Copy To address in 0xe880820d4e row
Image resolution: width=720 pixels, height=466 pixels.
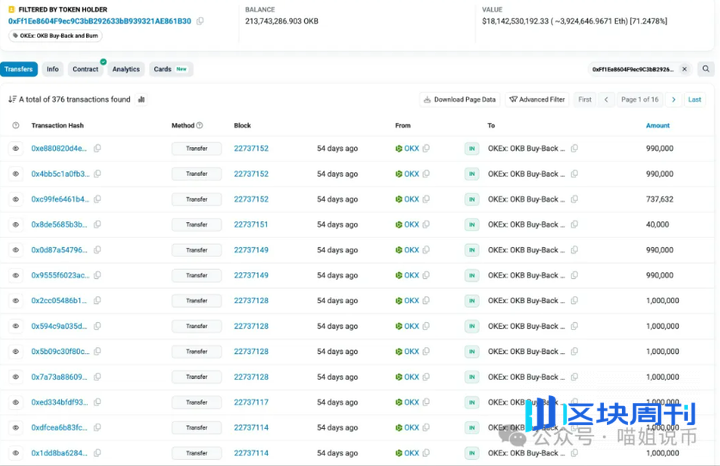pyautogui.click(x=574, y=148)
